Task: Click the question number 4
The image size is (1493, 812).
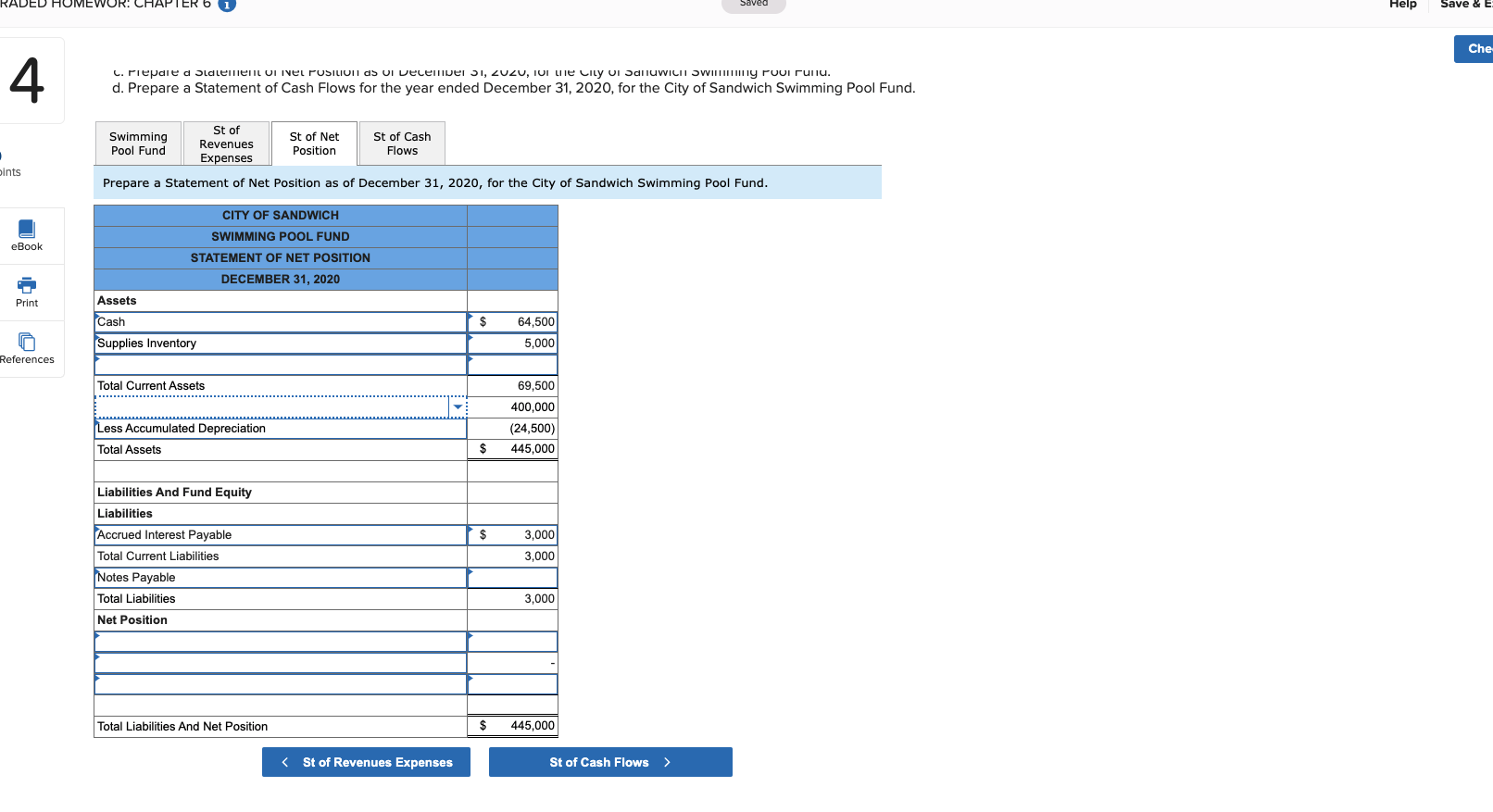Action: click(27, 81)
